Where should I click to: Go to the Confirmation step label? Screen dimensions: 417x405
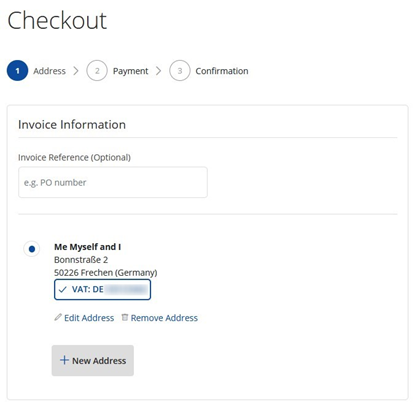(x=222, y=71)
